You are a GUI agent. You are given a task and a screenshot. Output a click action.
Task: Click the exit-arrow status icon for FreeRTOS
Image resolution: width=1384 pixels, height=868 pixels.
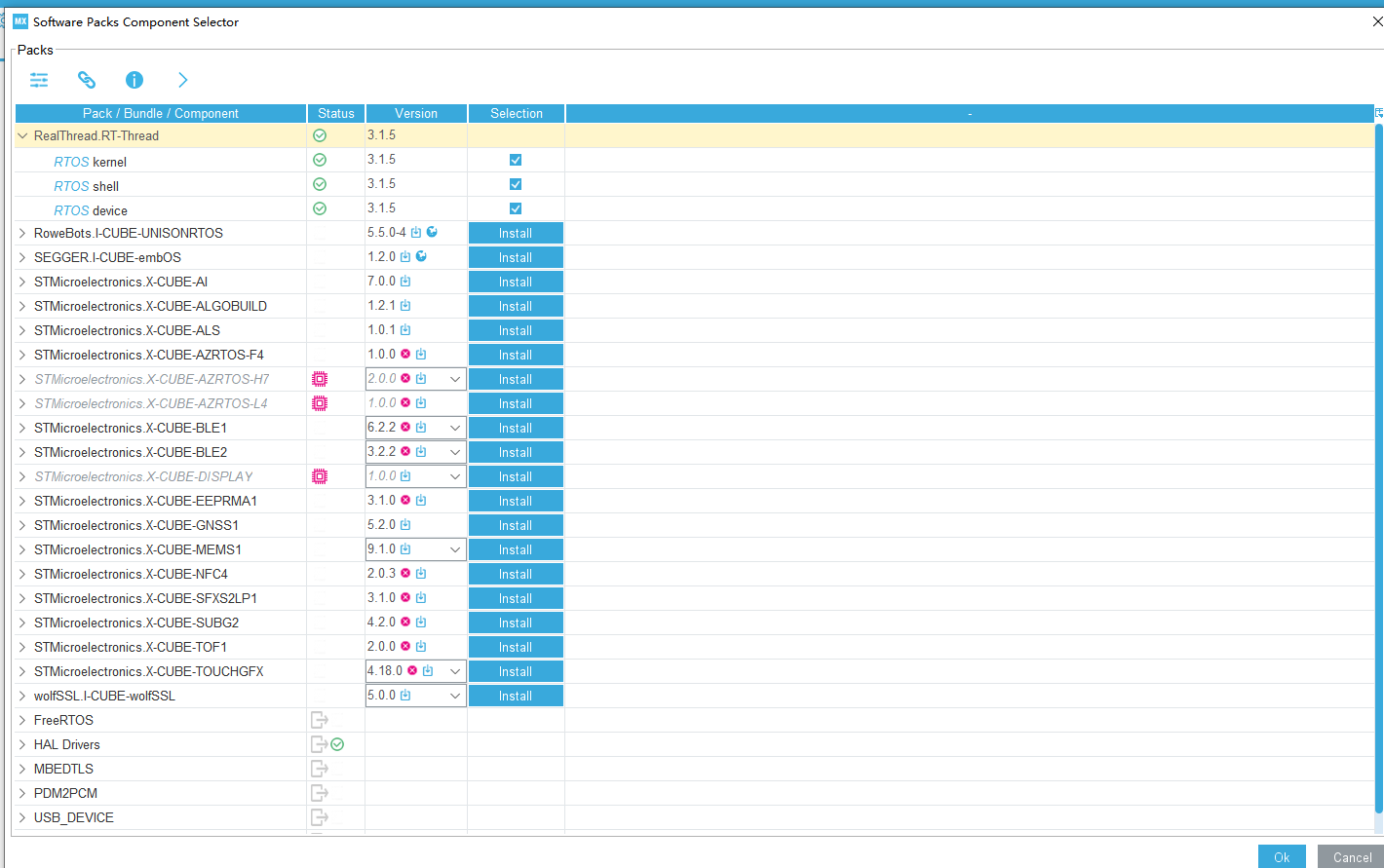(x=320, y=720)
